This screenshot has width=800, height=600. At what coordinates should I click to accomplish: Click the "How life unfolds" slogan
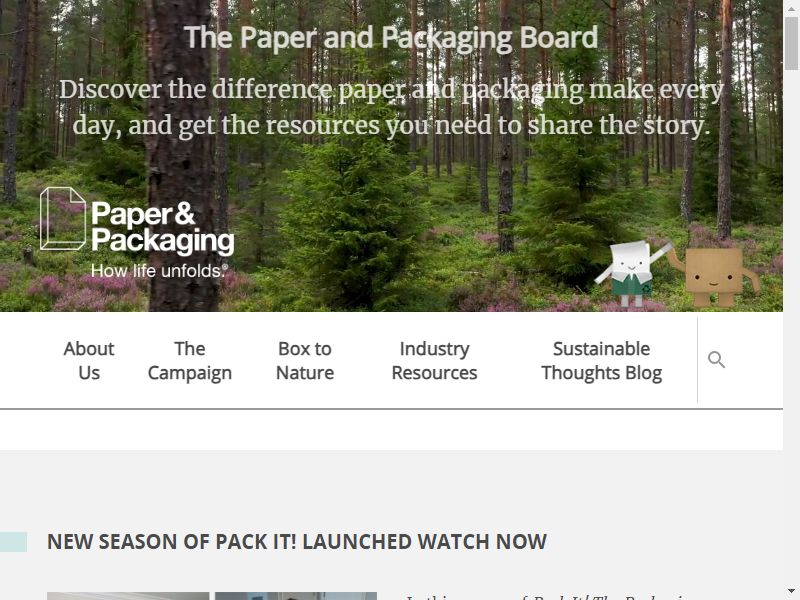point(159,270)
